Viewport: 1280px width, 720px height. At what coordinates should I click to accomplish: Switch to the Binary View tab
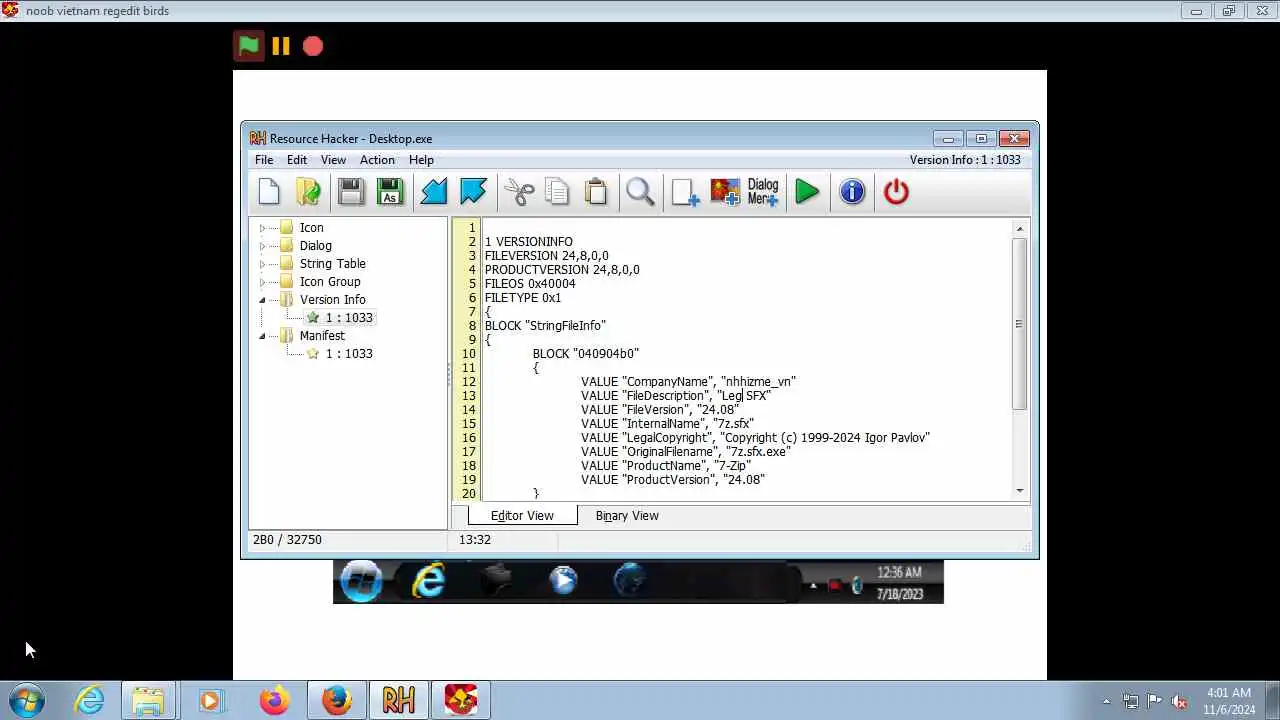(627, 516)
